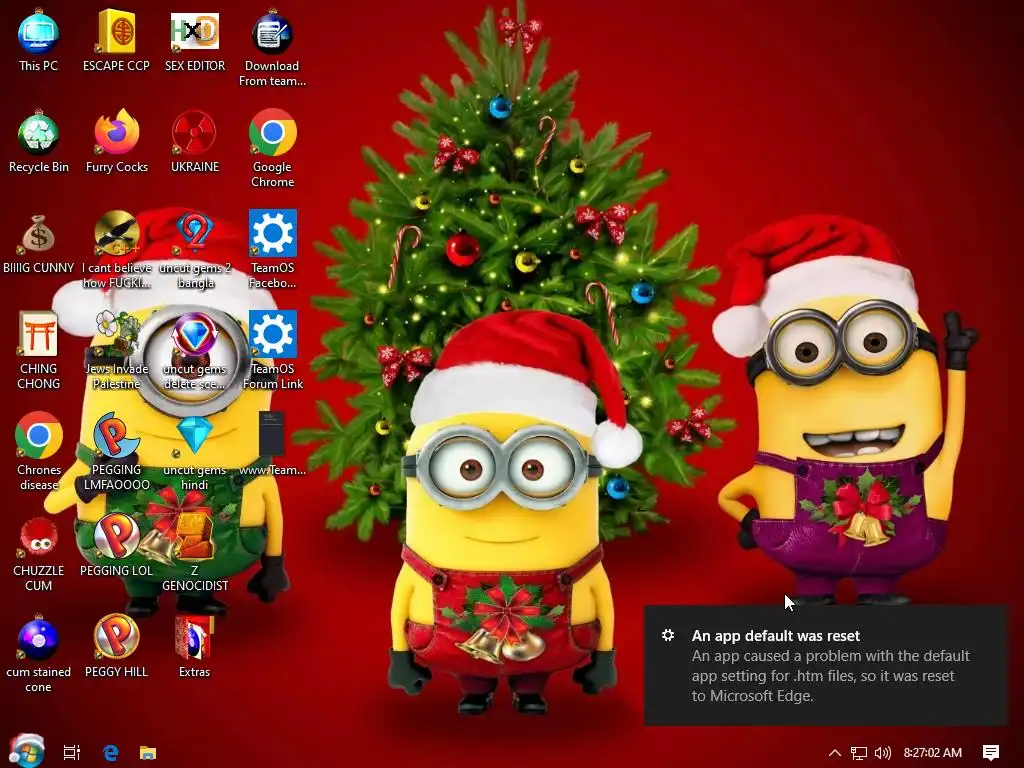Select the UKRAINE radiation symbol icon
This screenshot has width=1024, height=768.
(x=195, y=142)
